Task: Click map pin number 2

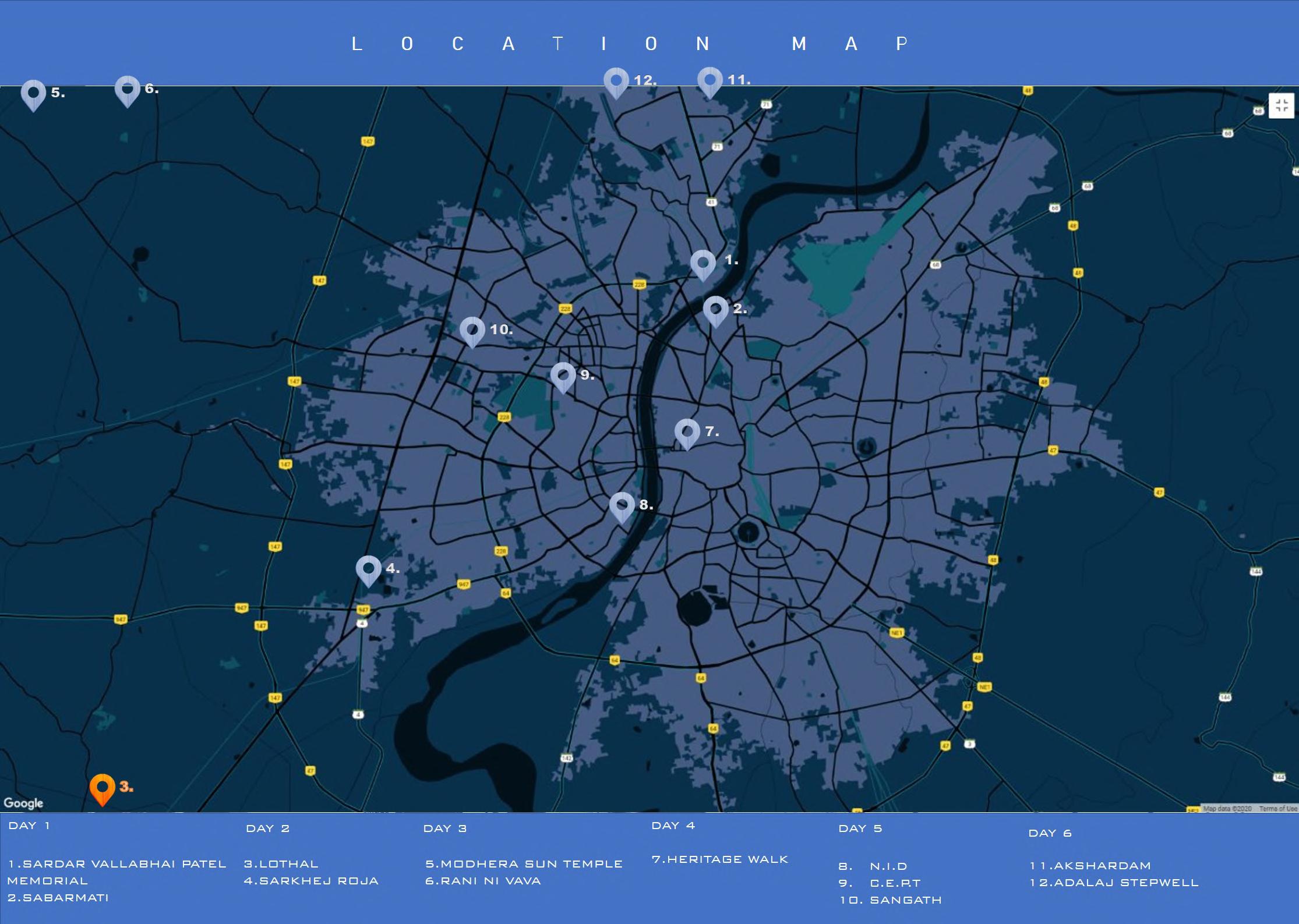Action: click(x=715, y=310)
